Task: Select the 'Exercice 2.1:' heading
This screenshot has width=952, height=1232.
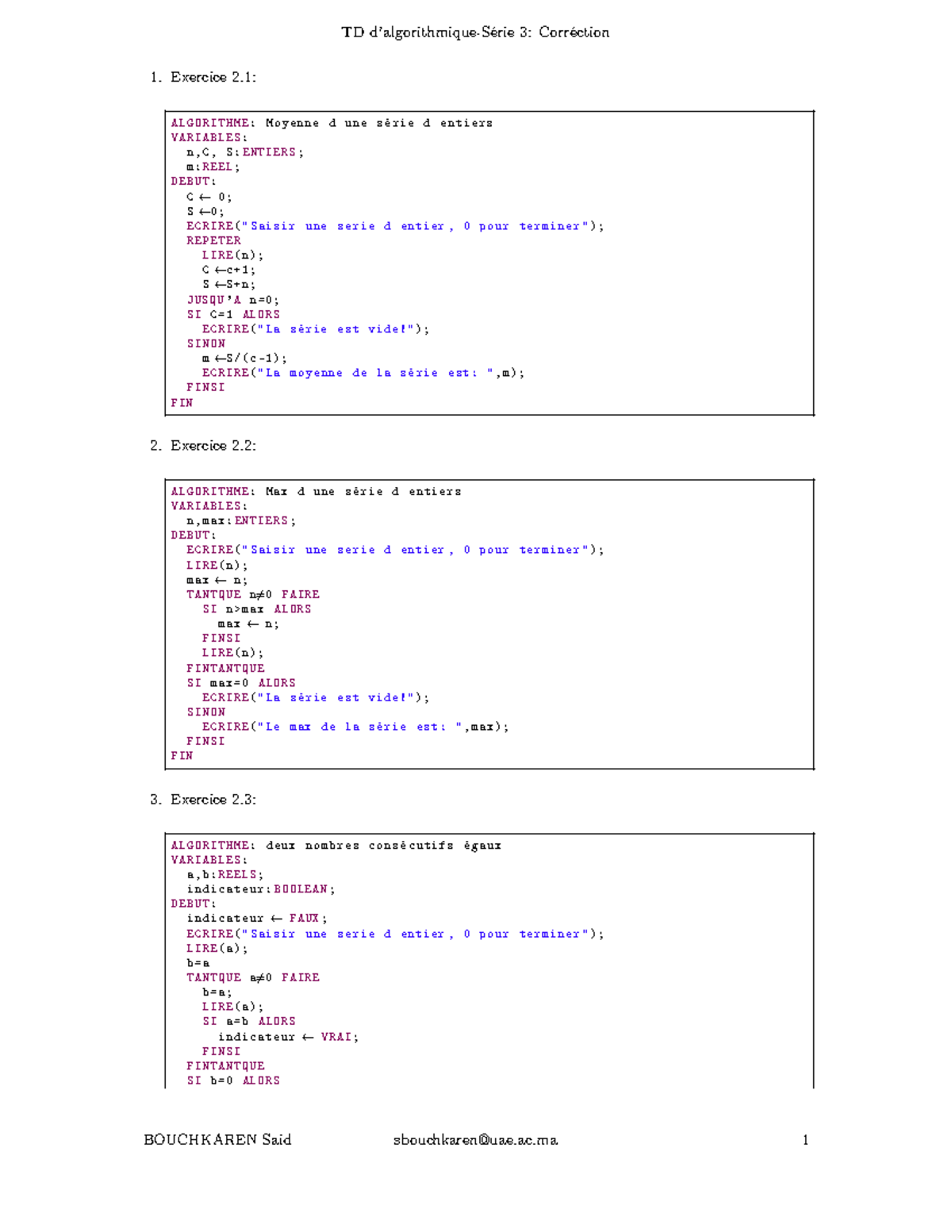Action: point(213,77)
